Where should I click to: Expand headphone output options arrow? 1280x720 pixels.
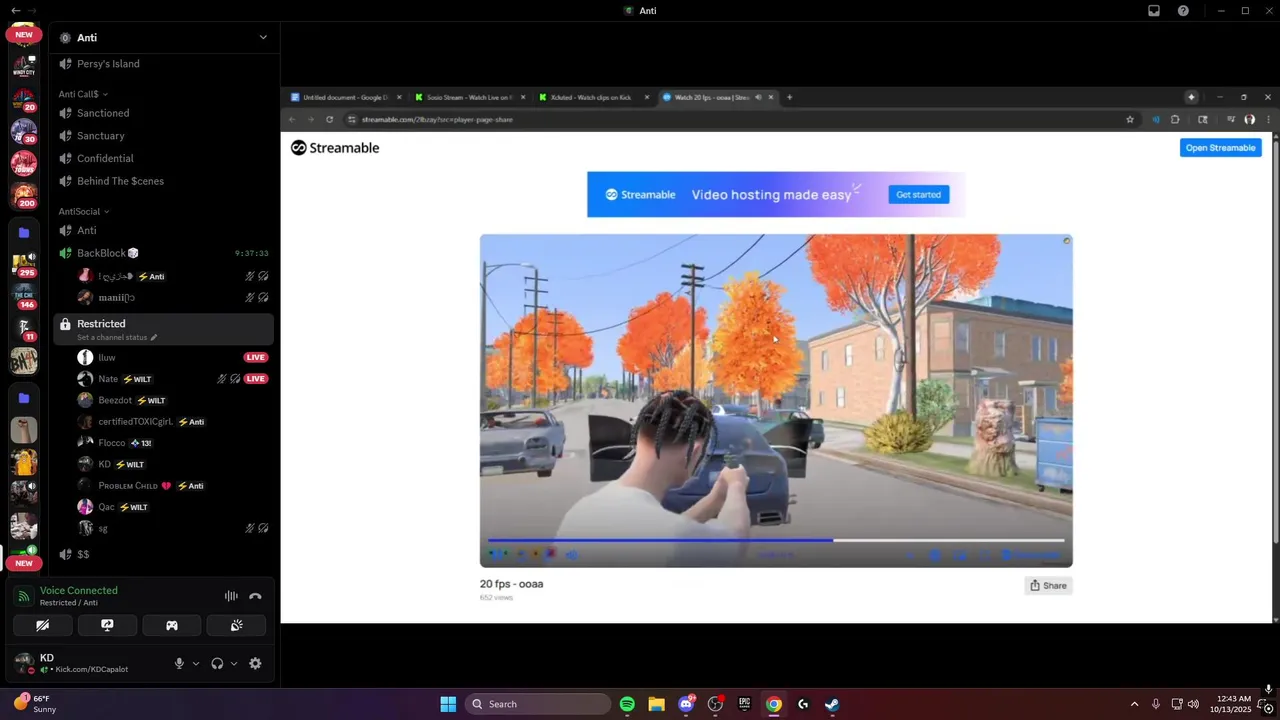[234, 663]
